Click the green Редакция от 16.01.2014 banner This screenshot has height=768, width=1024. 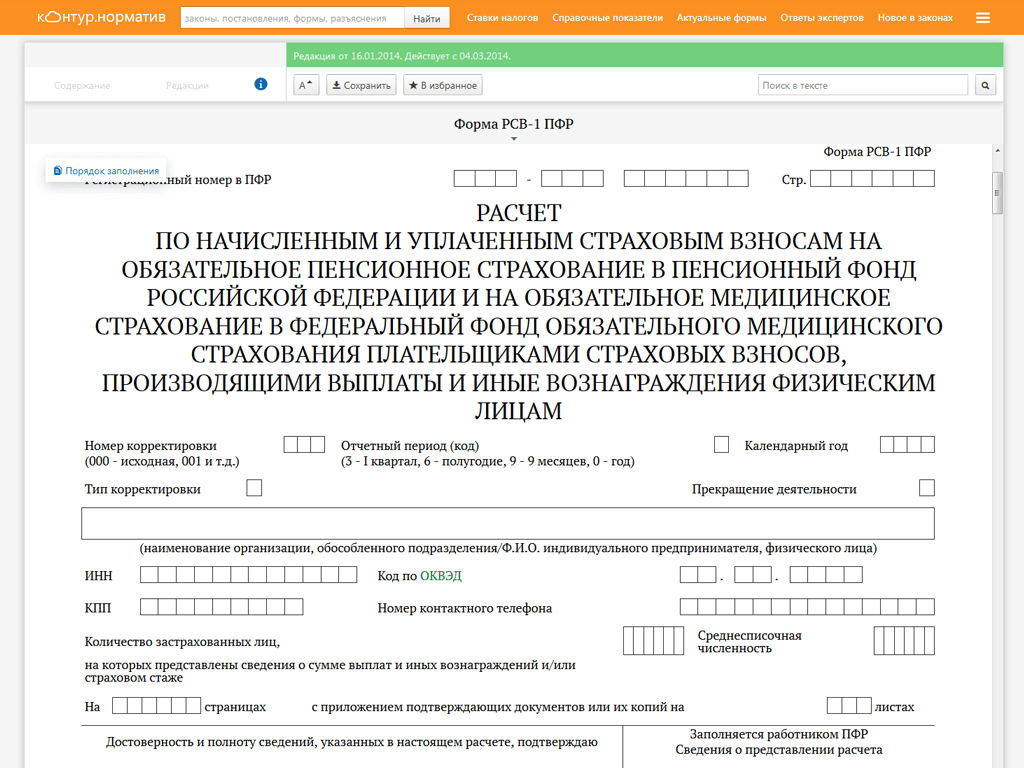(x=645, y=56)
